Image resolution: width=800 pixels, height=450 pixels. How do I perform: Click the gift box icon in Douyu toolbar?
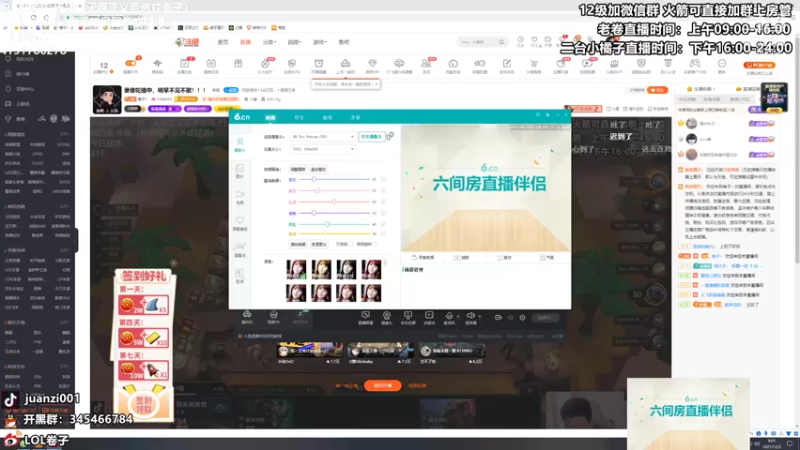point(238,65)
